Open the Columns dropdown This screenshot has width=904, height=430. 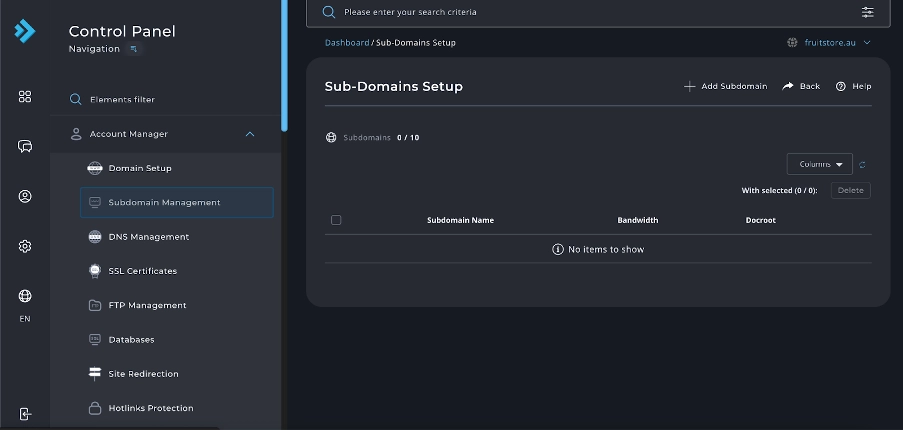click(x=819, y=164)
